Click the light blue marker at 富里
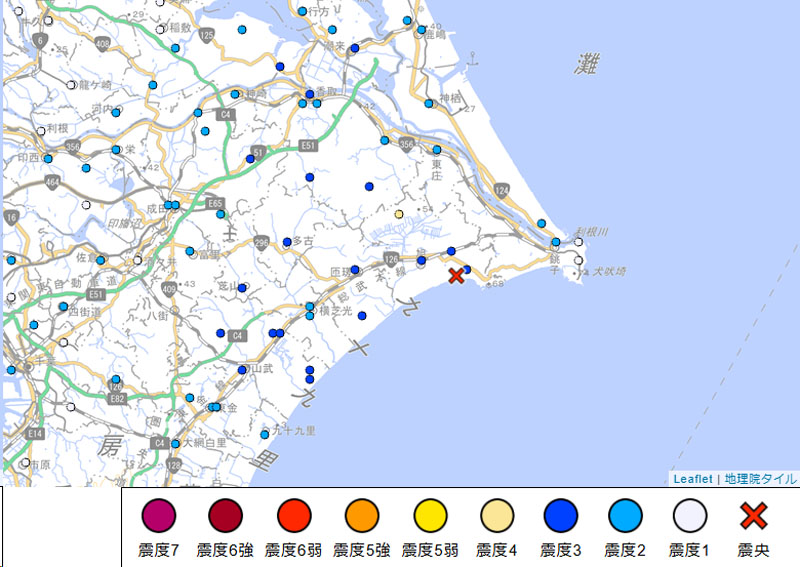Screen dimensions: 800x567 (190, 251)
